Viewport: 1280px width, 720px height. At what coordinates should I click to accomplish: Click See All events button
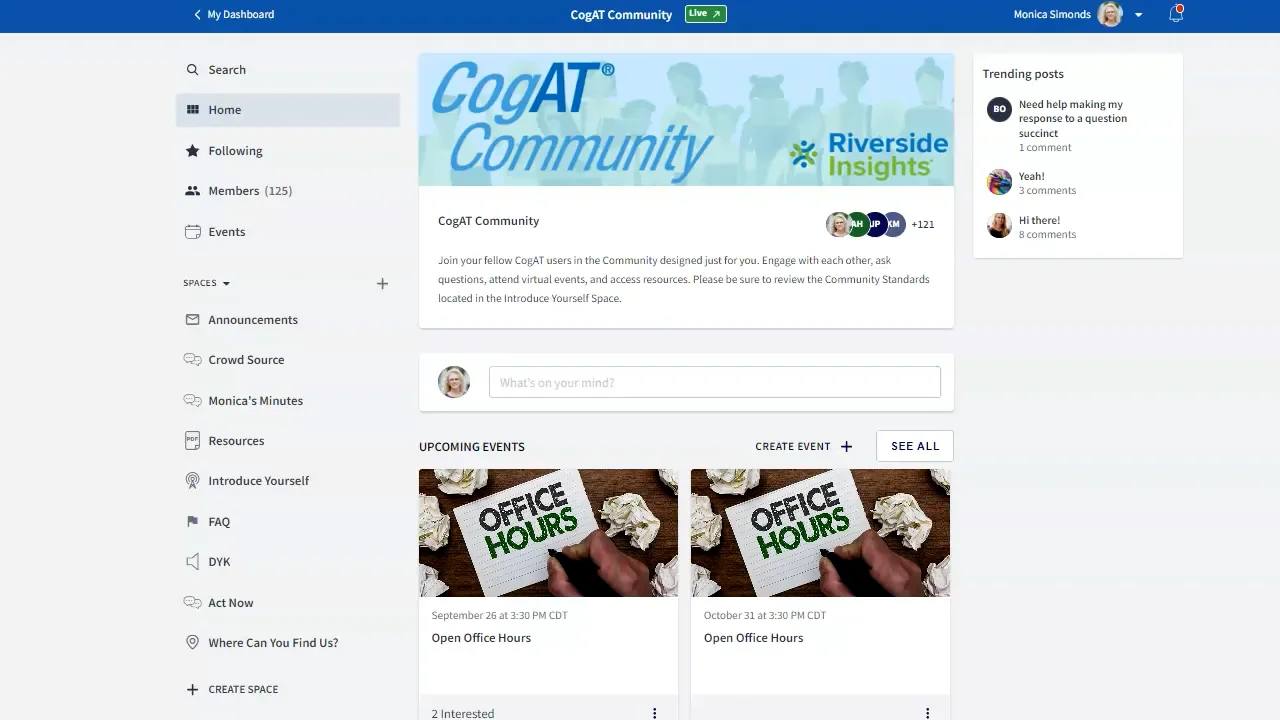[x=915, y=446]
